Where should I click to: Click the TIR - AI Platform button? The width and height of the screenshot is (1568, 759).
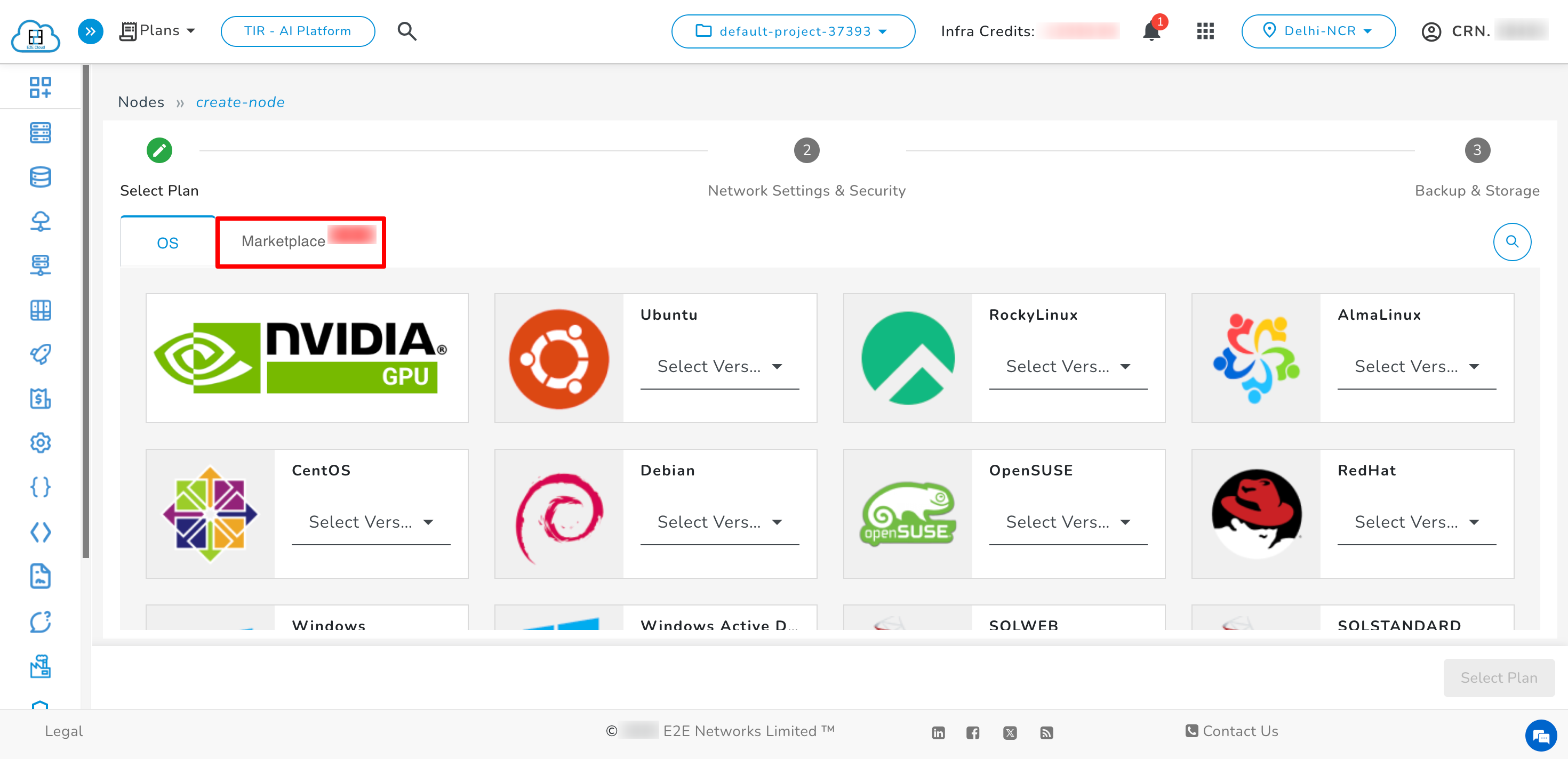pyautogui.click(x=297, y=31)
